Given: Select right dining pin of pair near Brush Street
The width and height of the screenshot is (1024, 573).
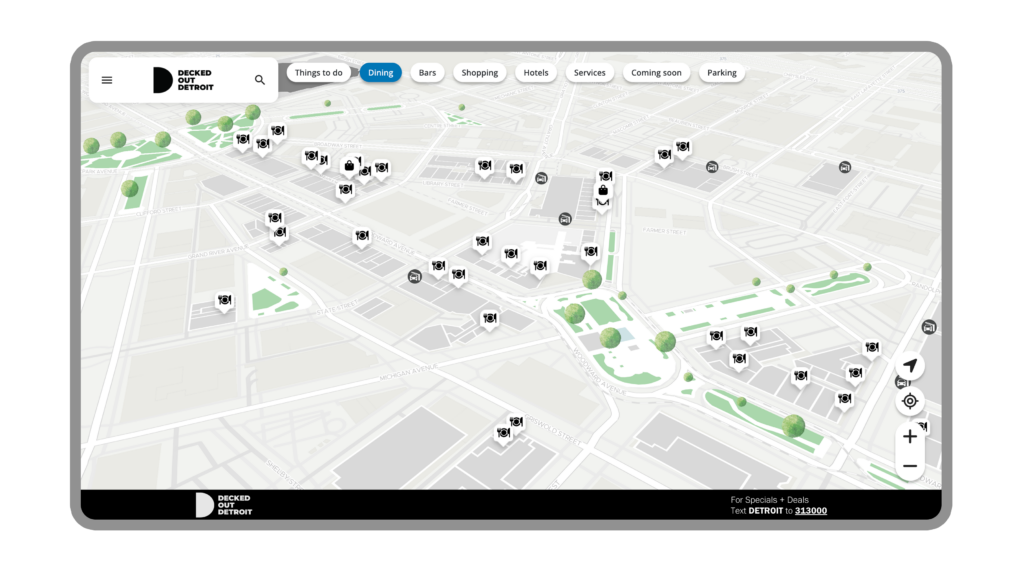Looking at the screenshot, I should [x=682, y=148].
